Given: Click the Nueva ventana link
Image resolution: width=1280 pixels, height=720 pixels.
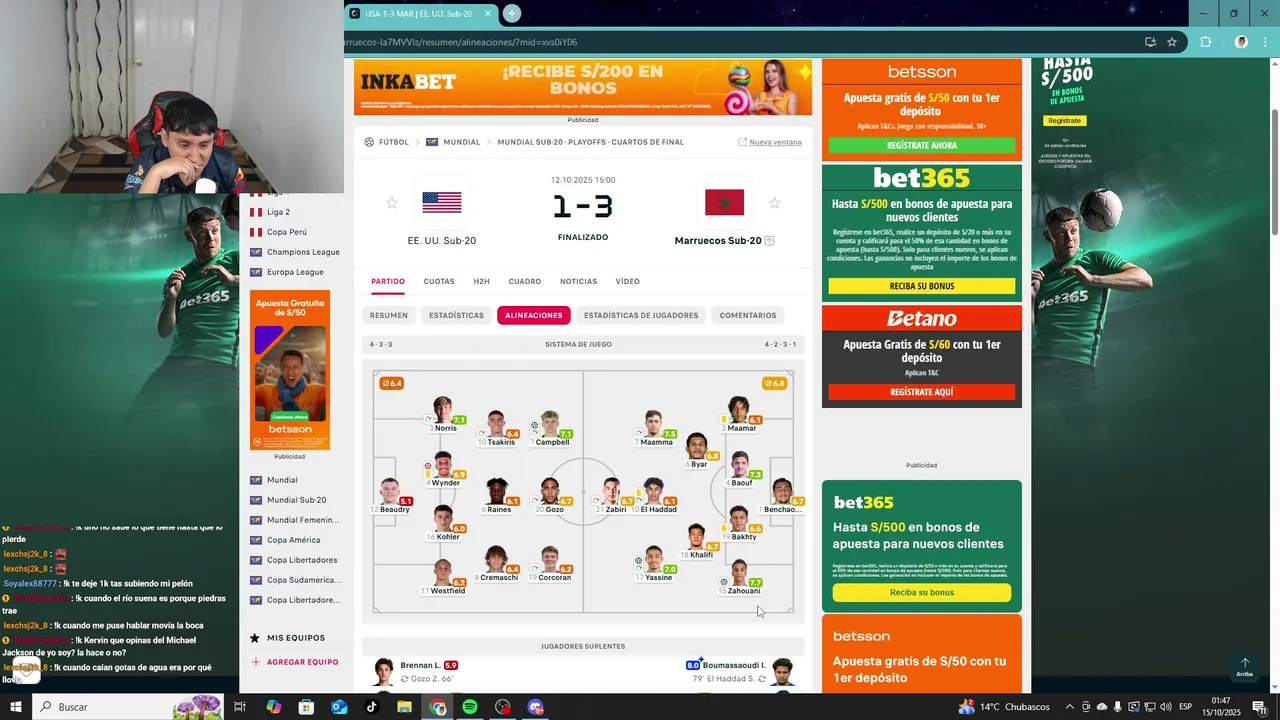Looking at the screenshot, I should pos(770,142).
